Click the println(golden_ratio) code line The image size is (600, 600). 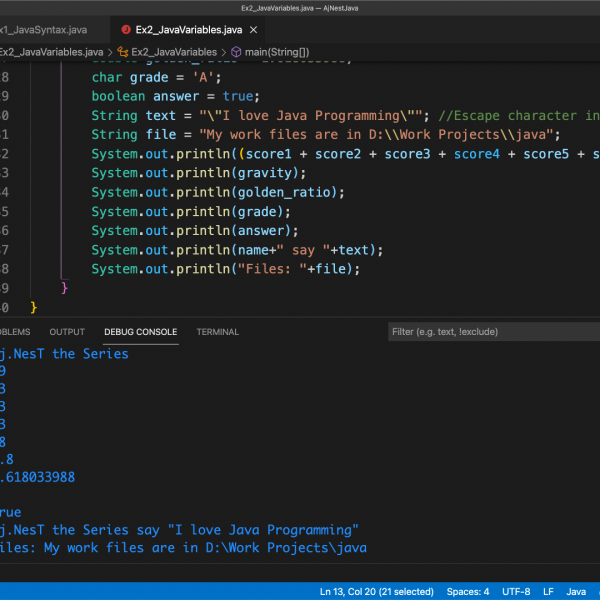(217, 192)
